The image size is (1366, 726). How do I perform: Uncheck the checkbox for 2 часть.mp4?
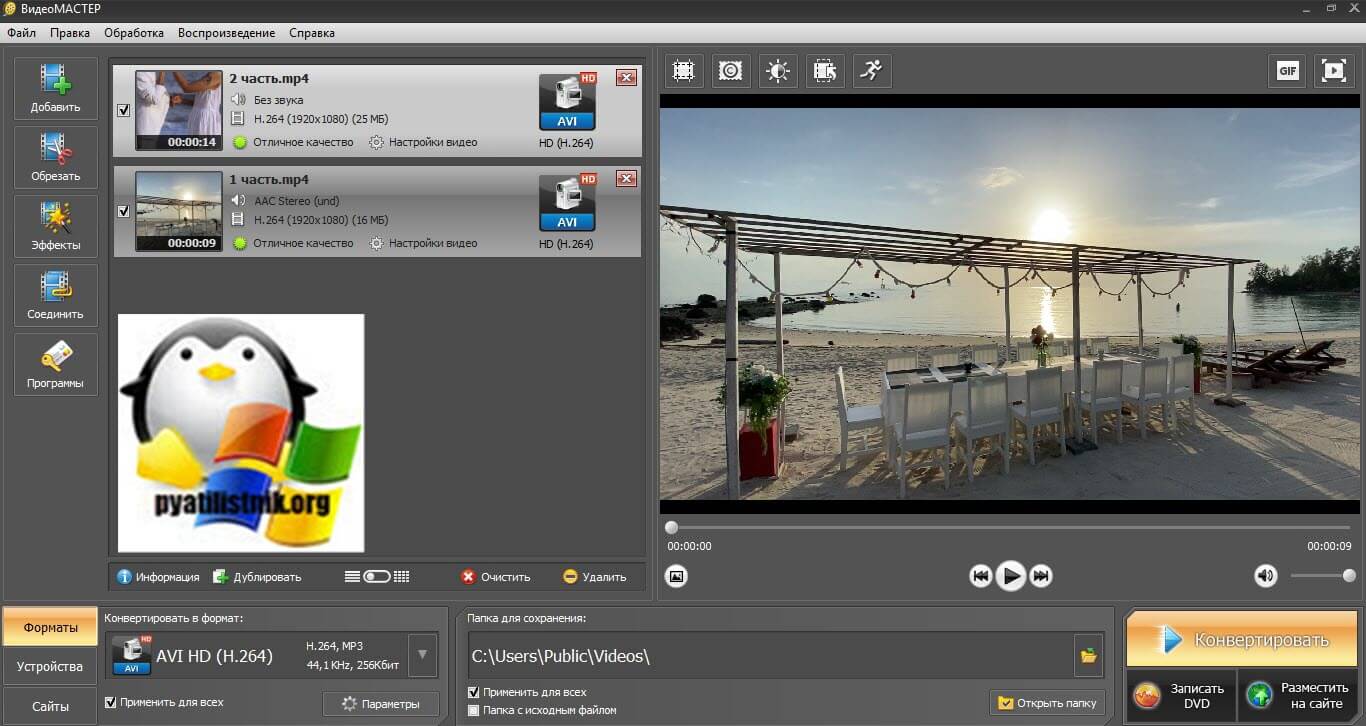(124, 111)
